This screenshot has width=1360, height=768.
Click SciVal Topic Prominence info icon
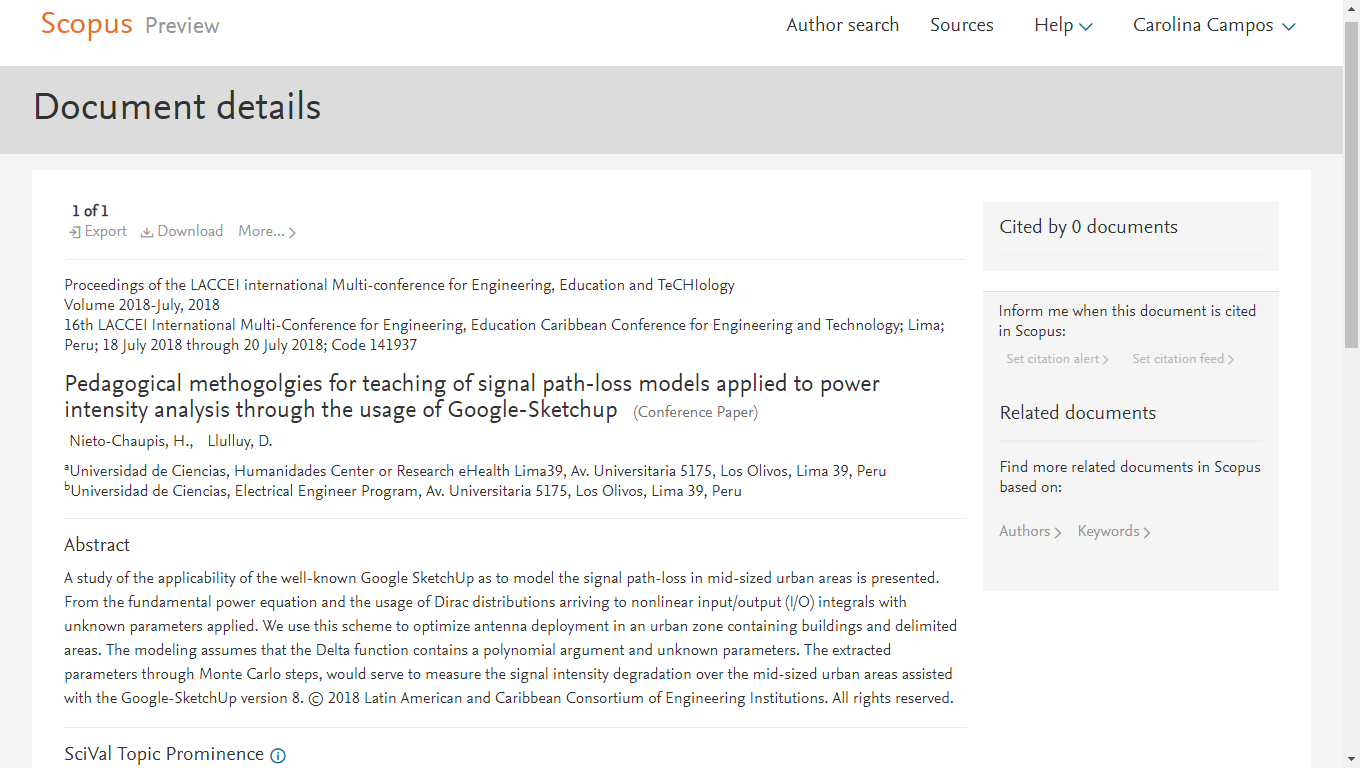point(278,756)
